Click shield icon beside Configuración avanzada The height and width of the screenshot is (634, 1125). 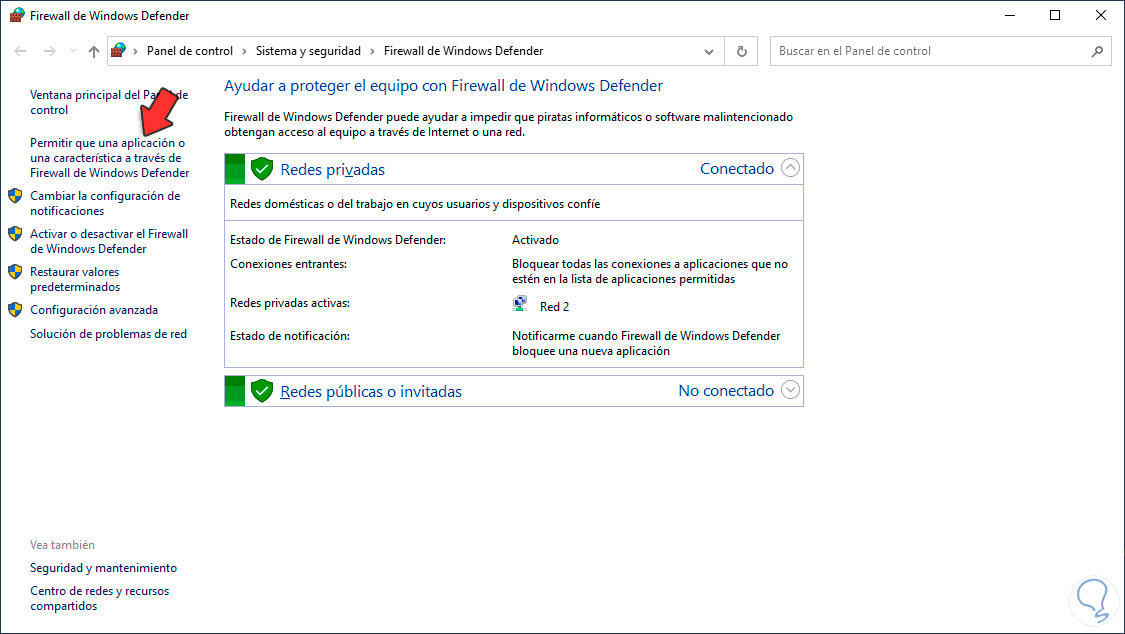point(15,310)
